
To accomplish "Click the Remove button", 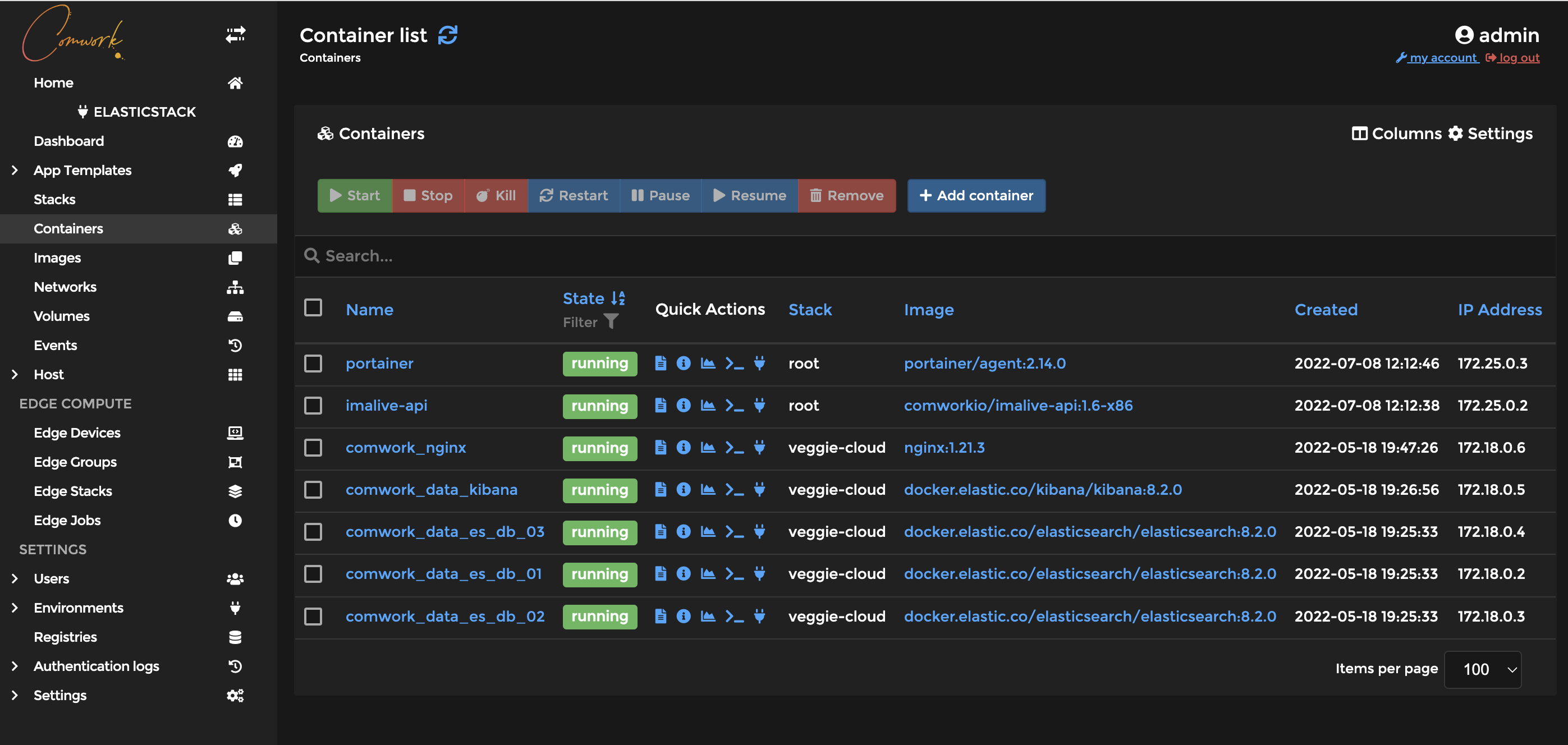I will (x=846, y=195).
